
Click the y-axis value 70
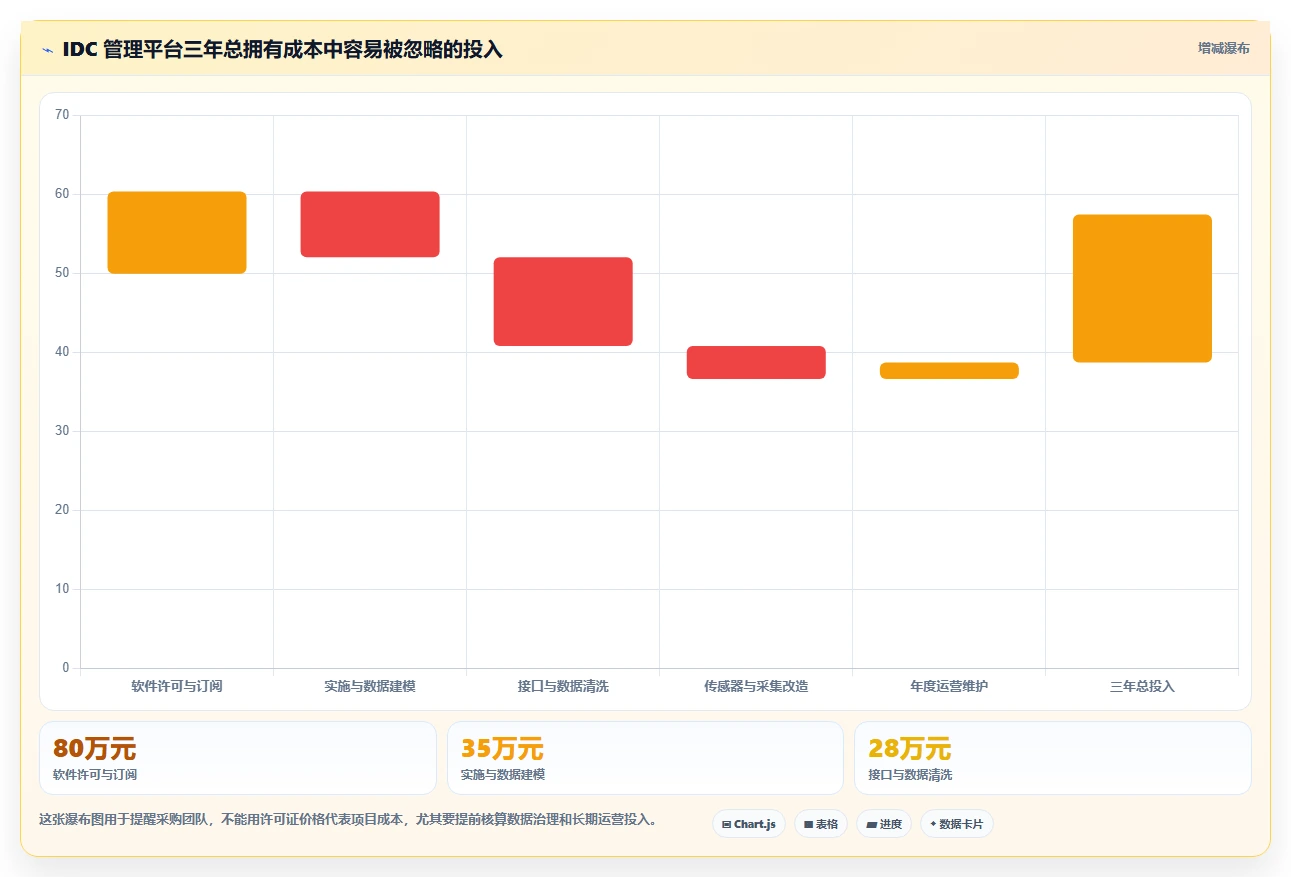62,115
